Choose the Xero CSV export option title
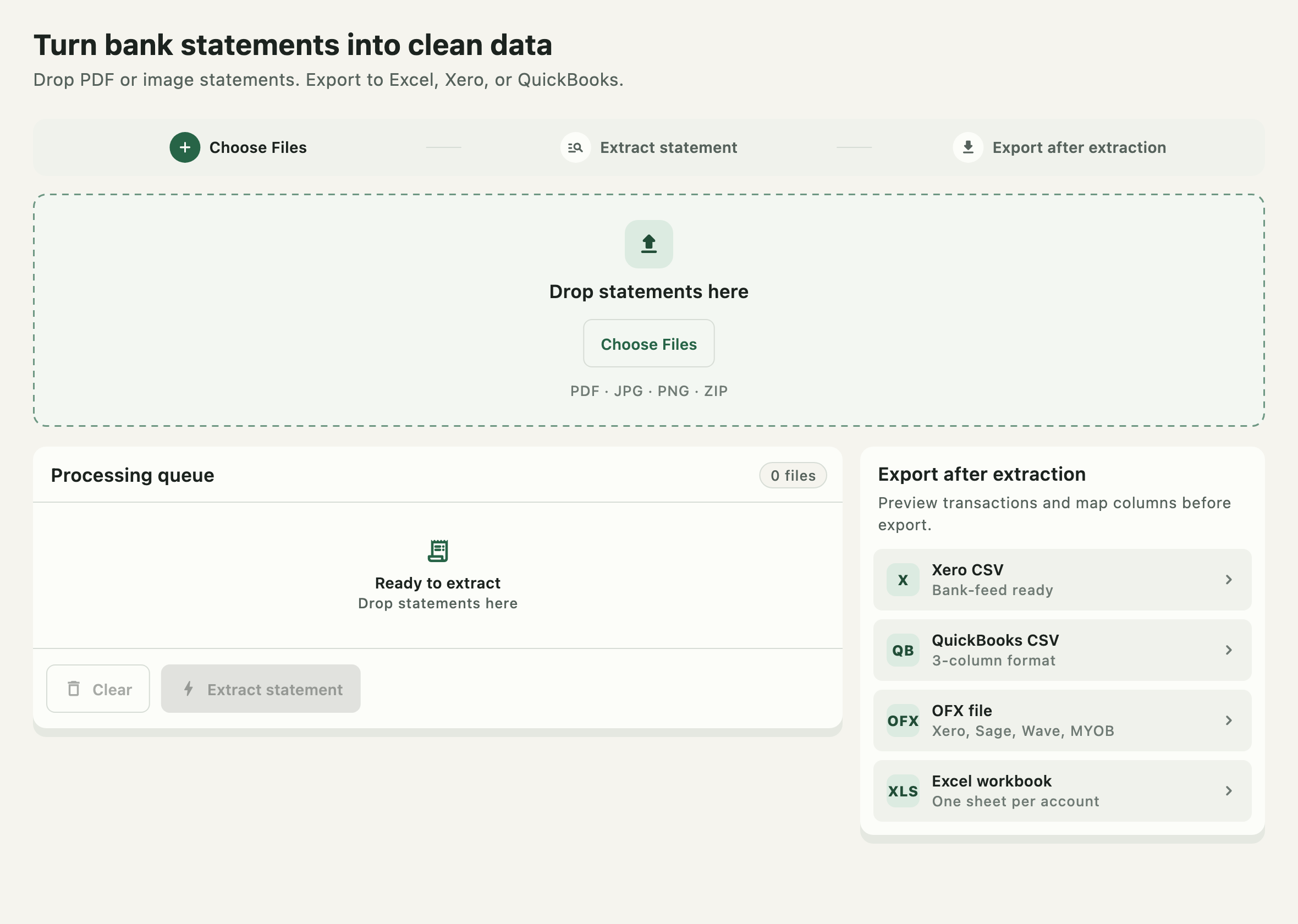 click(x=967, y=570)
